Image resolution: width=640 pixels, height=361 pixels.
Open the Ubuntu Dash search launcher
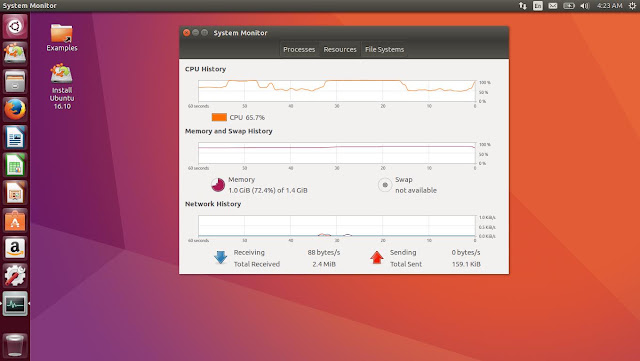[15, 27]
